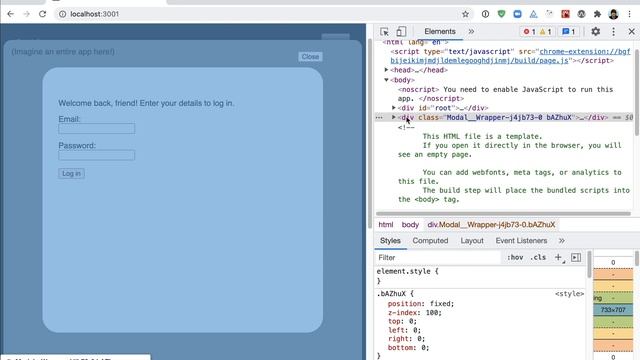This screenshot has width=640, height=360.
Task: Go back using browser back arrow
Action: [11, 14]
